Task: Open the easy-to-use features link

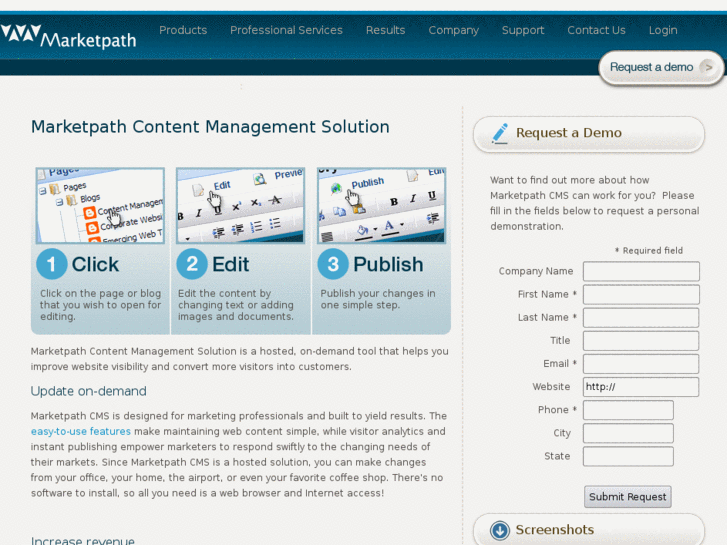Action: point(81,431)
